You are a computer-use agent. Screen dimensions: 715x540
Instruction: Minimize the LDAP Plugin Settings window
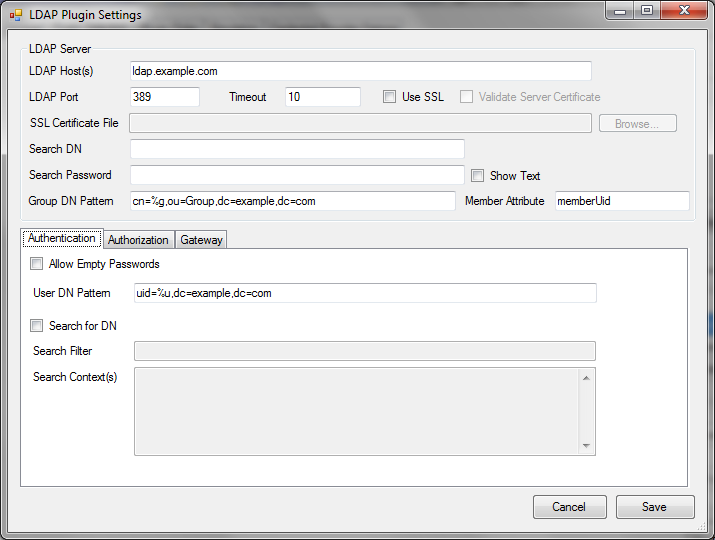(x=620, y=11)
